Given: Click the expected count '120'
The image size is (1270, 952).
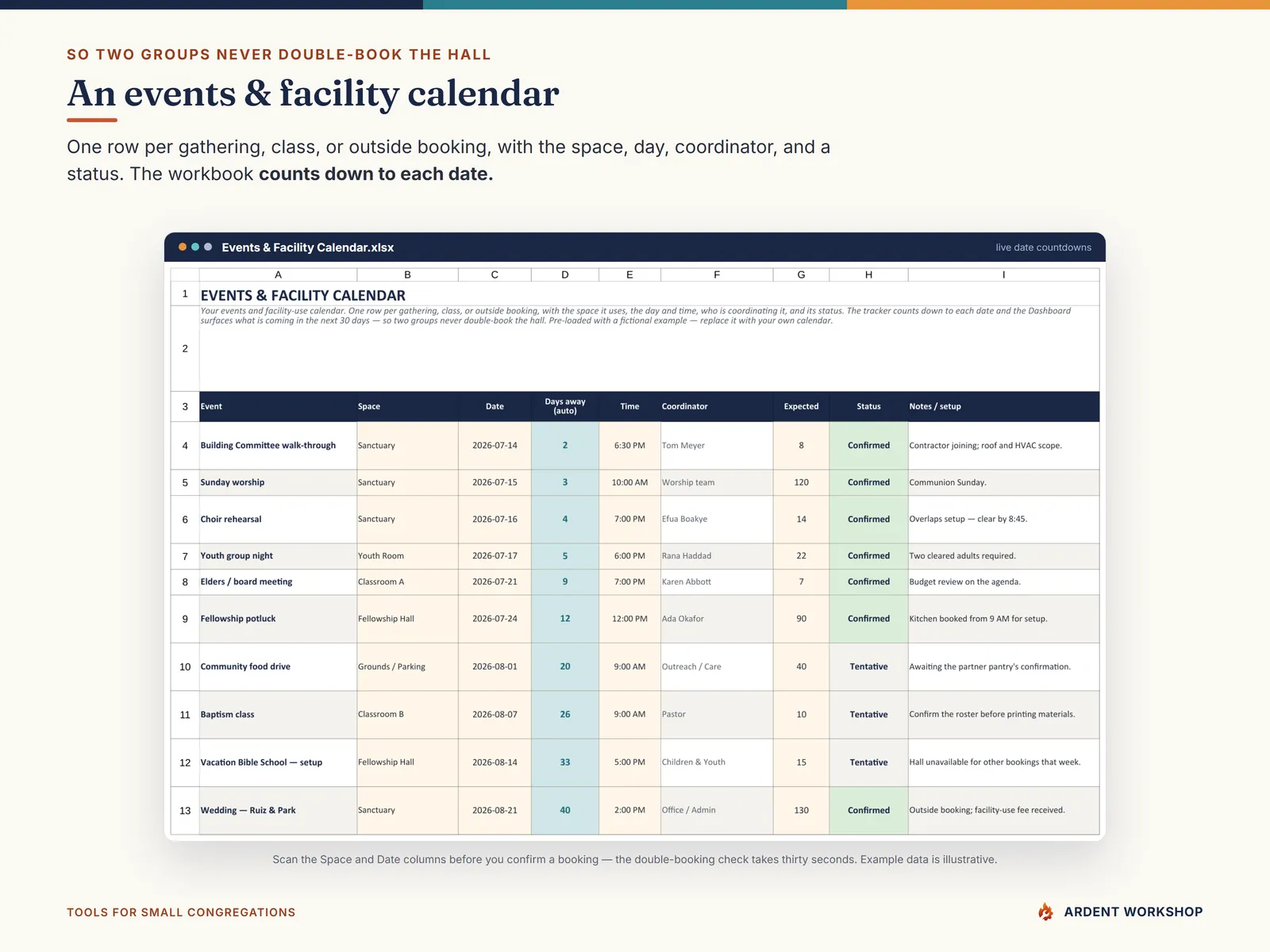Looking at the screenshot, I should [801, 482].
